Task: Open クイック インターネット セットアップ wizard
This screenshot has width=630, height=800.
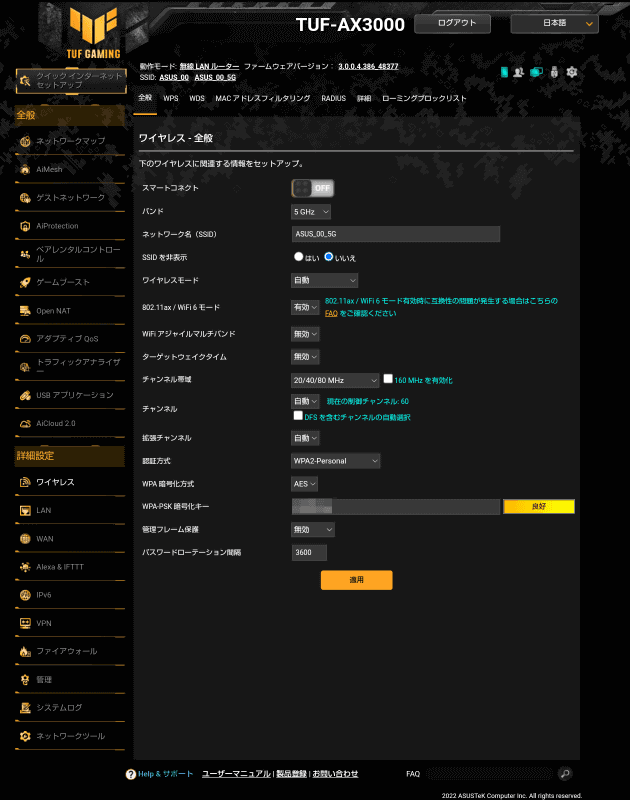Action: tap(71, 81)
